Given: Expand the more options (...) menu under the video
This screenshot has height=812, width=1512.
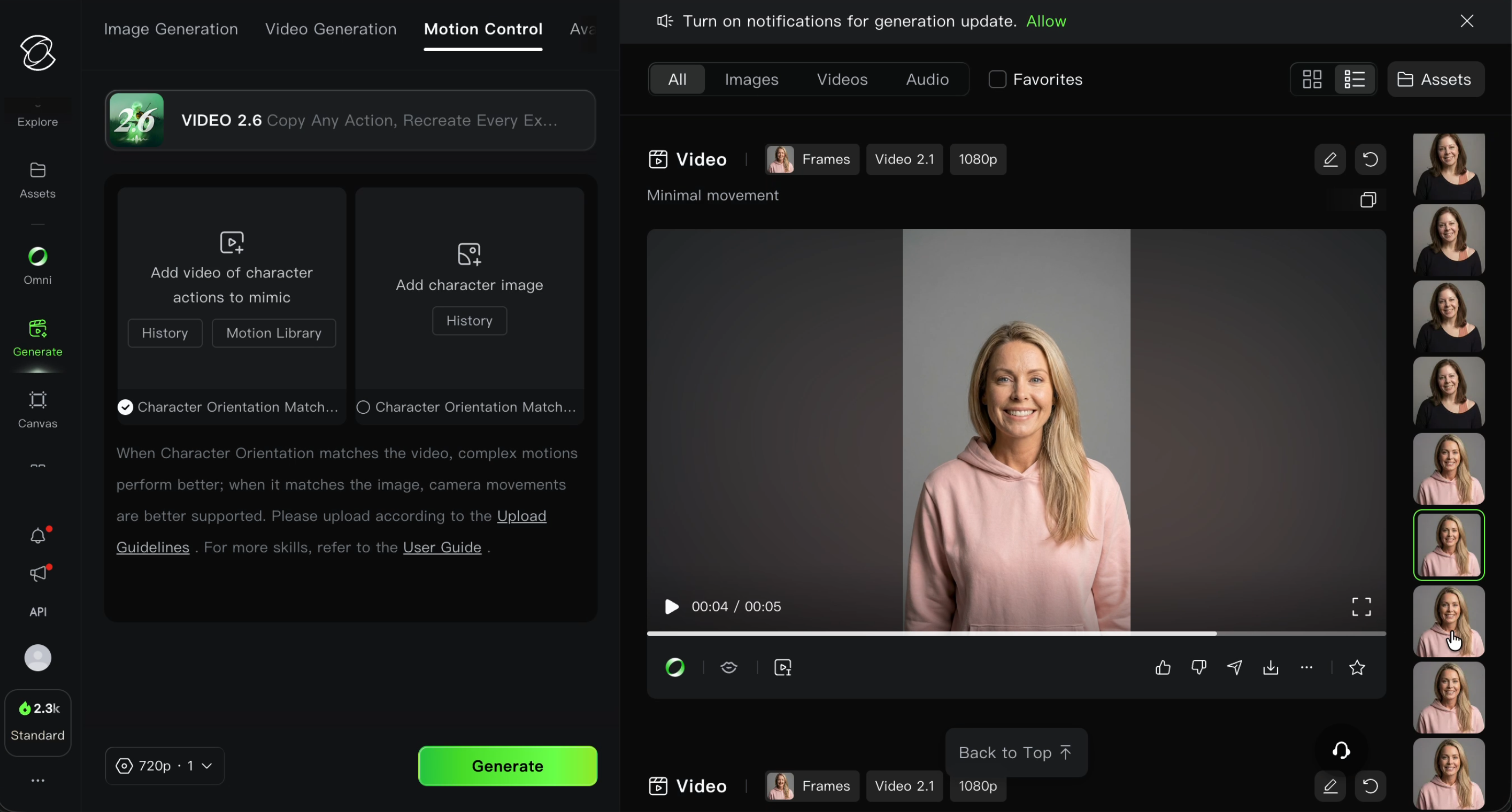Looking at the screenshot, I should (x=1306, y=668).
